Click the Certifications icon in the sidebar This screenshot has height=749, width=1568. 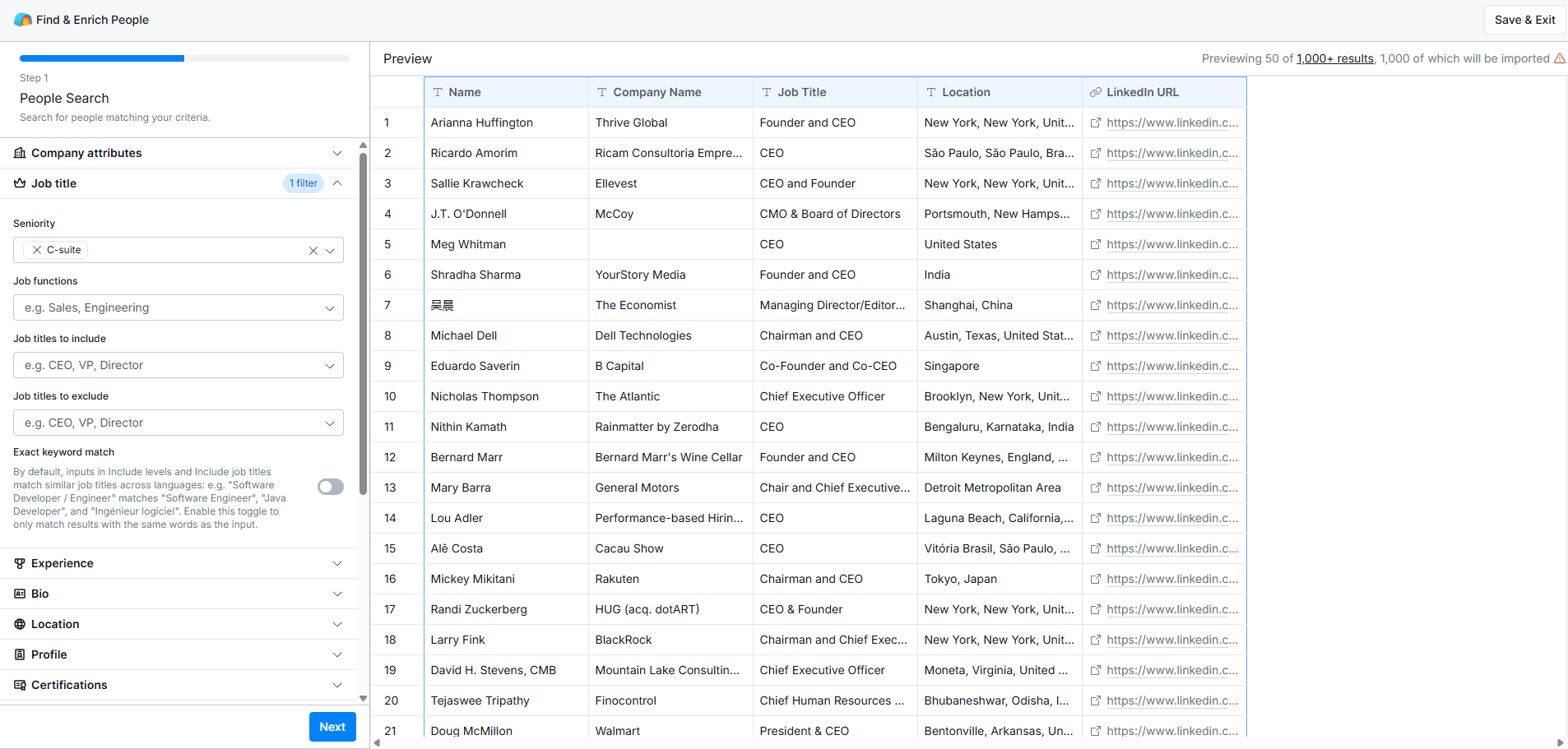19,685
